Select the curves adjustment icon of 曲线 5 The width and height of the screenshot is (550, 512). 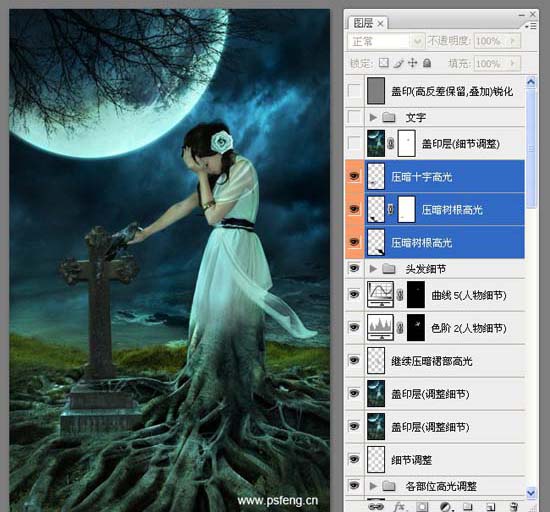380,295
